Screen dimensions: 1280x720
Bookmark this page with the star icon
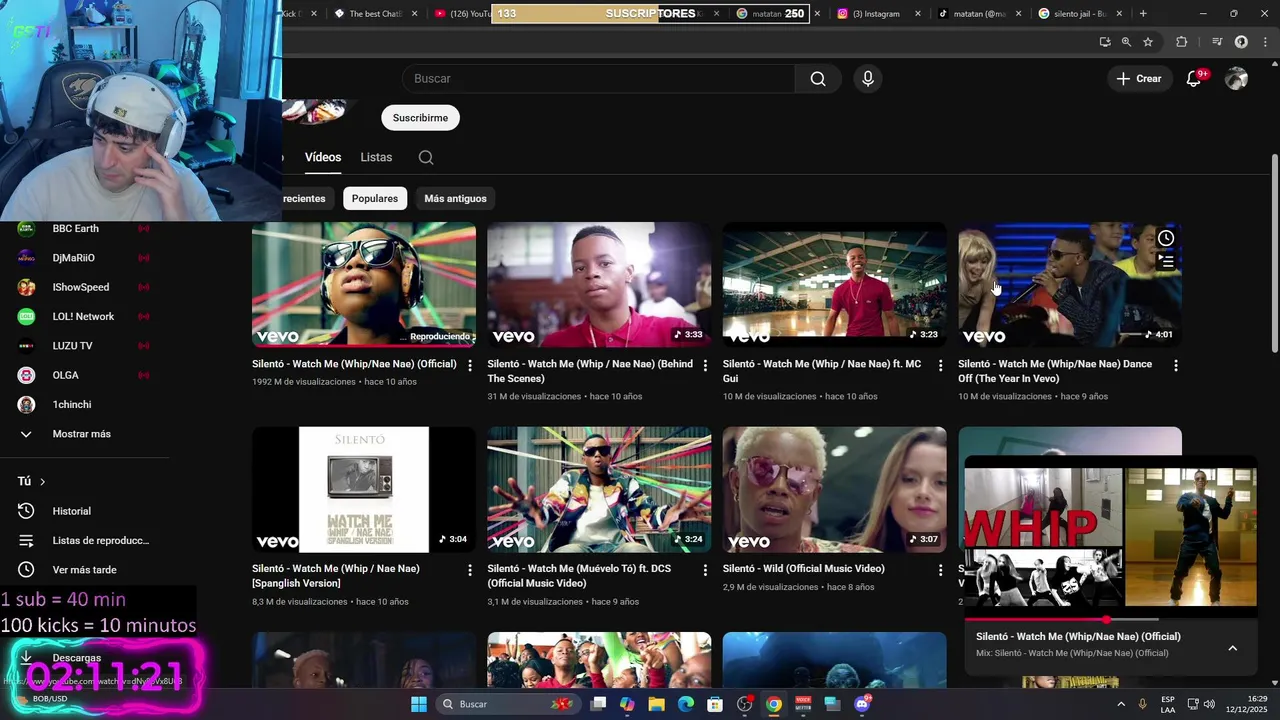click(1148, 42)
